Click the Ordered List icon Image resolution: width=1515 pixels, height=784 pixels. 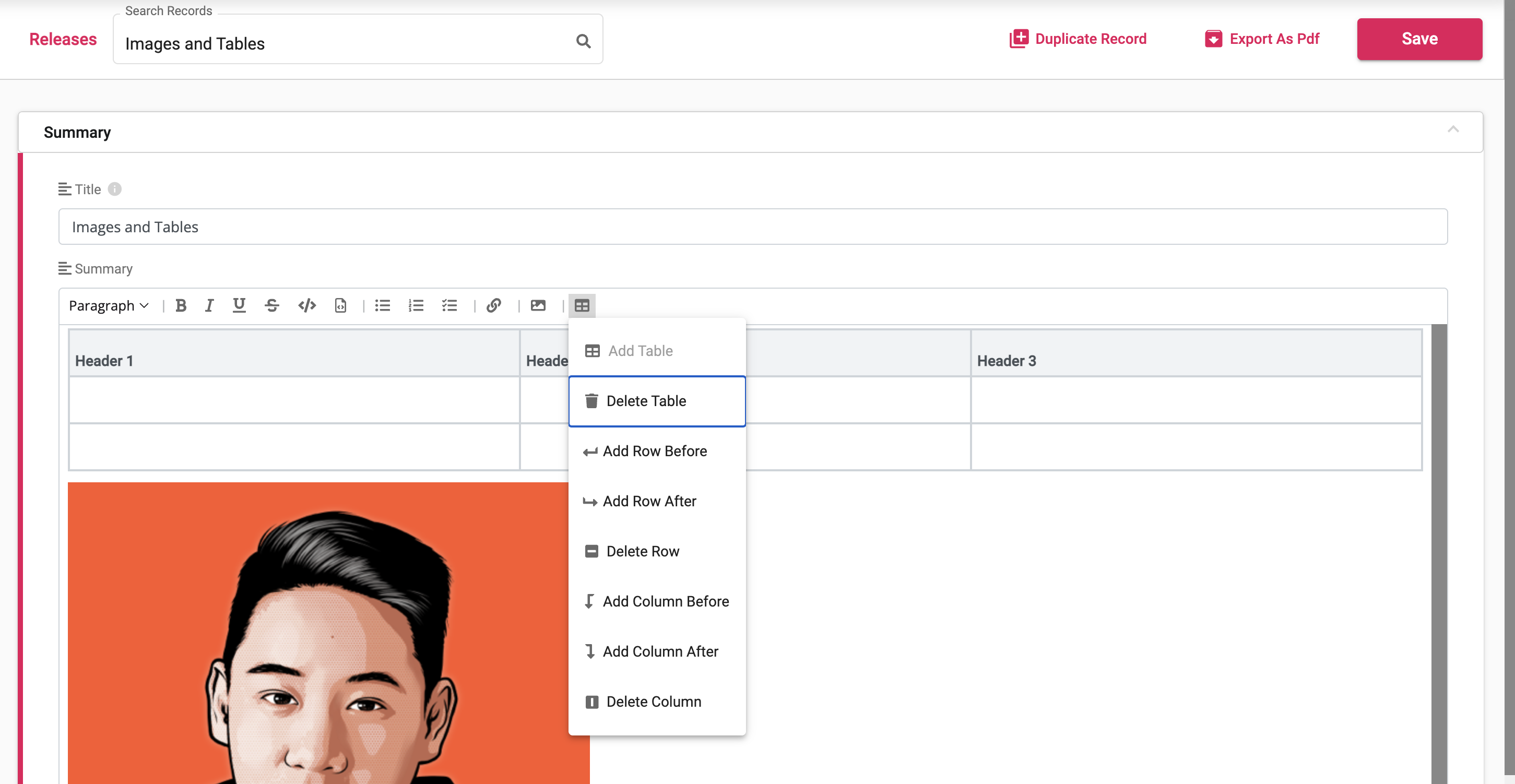tap(416, 306)
